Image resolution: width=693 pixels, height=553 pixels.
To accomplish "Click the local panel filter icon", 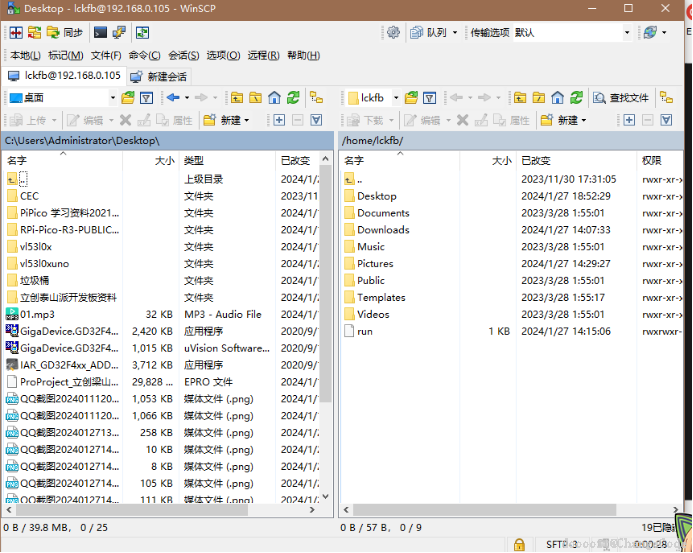I will [x=147, y=98].
